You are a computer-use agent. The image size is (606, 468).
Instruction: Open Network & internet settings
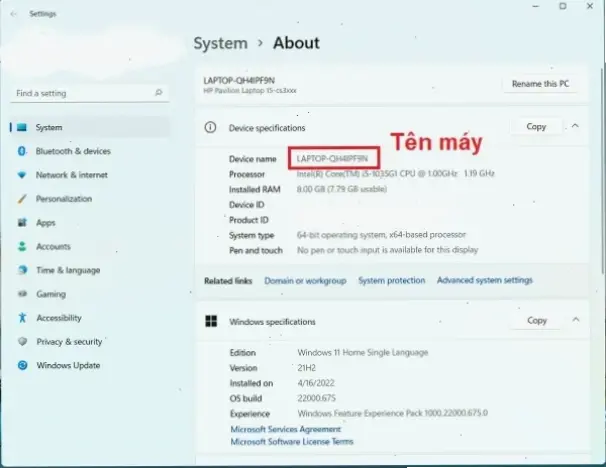point(89,175)
